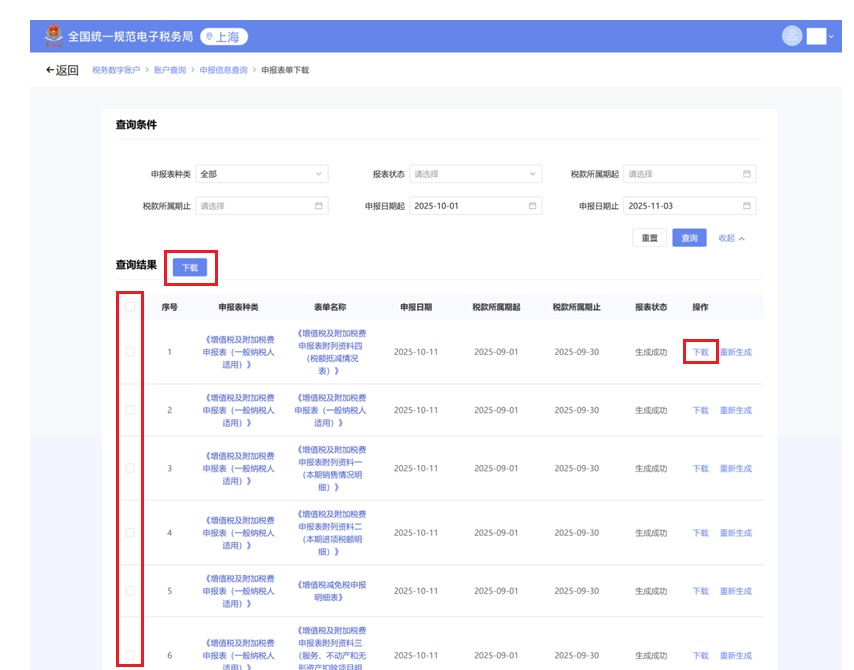
Task: Click the 上海 location selector
Action: click(224, 37)
